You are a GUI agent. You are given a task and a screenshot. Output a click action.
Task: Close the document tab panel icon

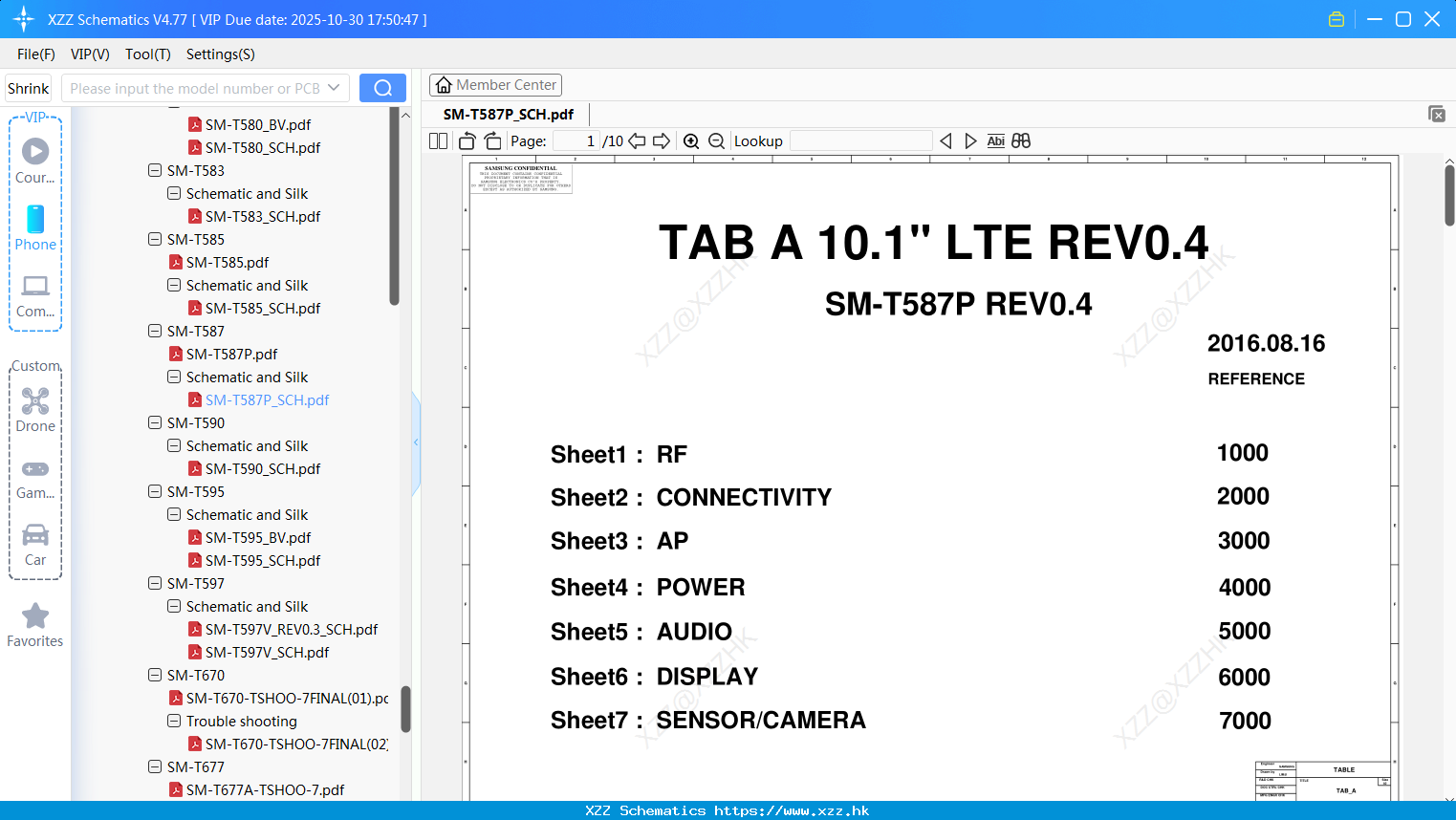pos(1436,114)
